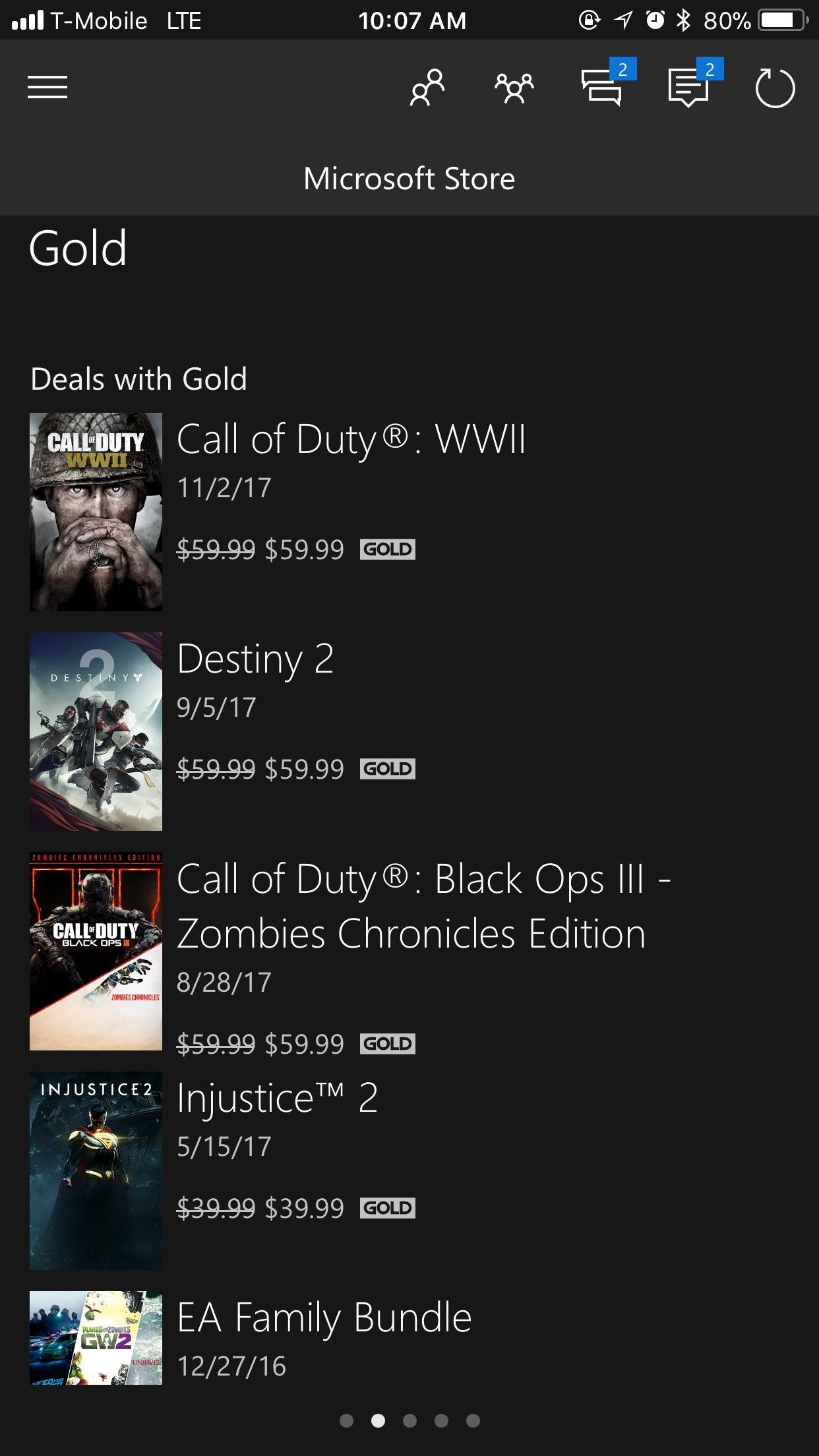Tap the GOLD badge for Injustice 2

coord(388,1208)
